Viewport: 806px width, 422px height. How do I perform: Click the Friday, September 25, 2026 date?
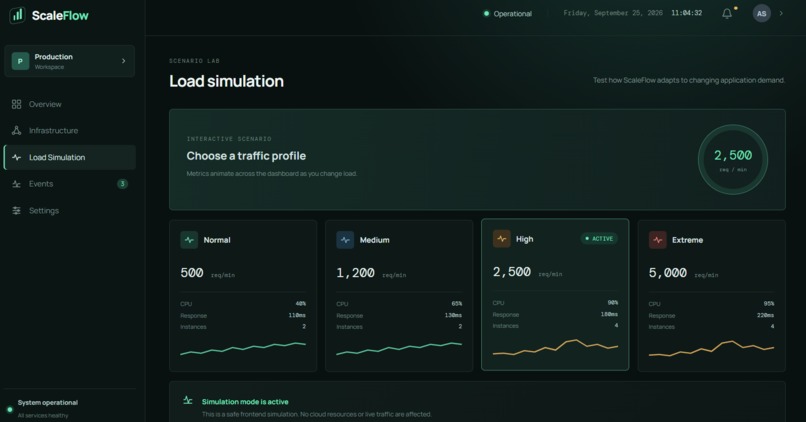coord(613,13)
